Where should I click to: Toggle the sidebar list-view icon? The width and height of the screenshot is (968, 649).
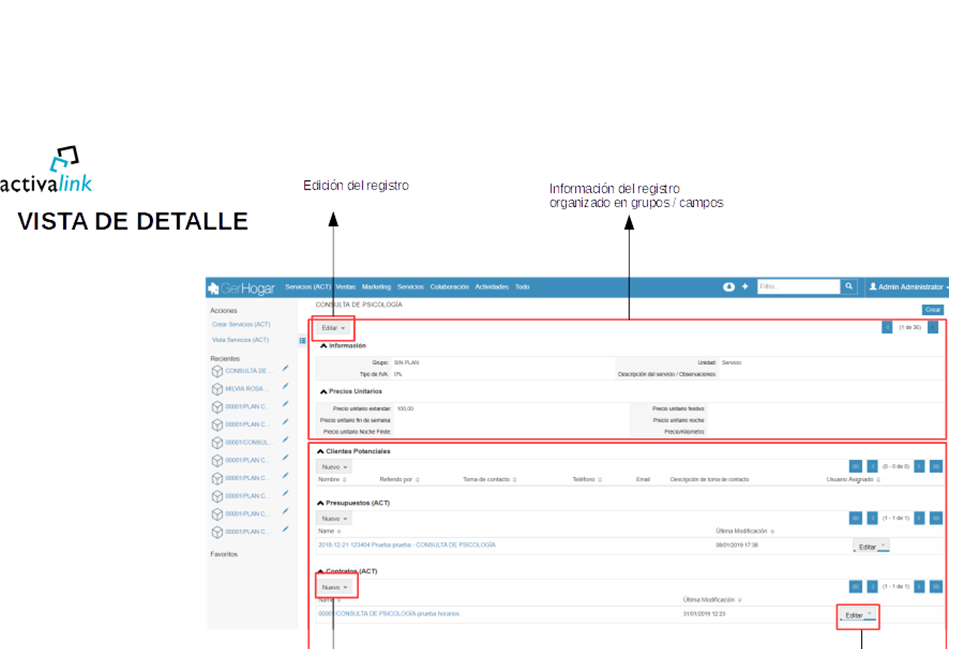point(302,340)
